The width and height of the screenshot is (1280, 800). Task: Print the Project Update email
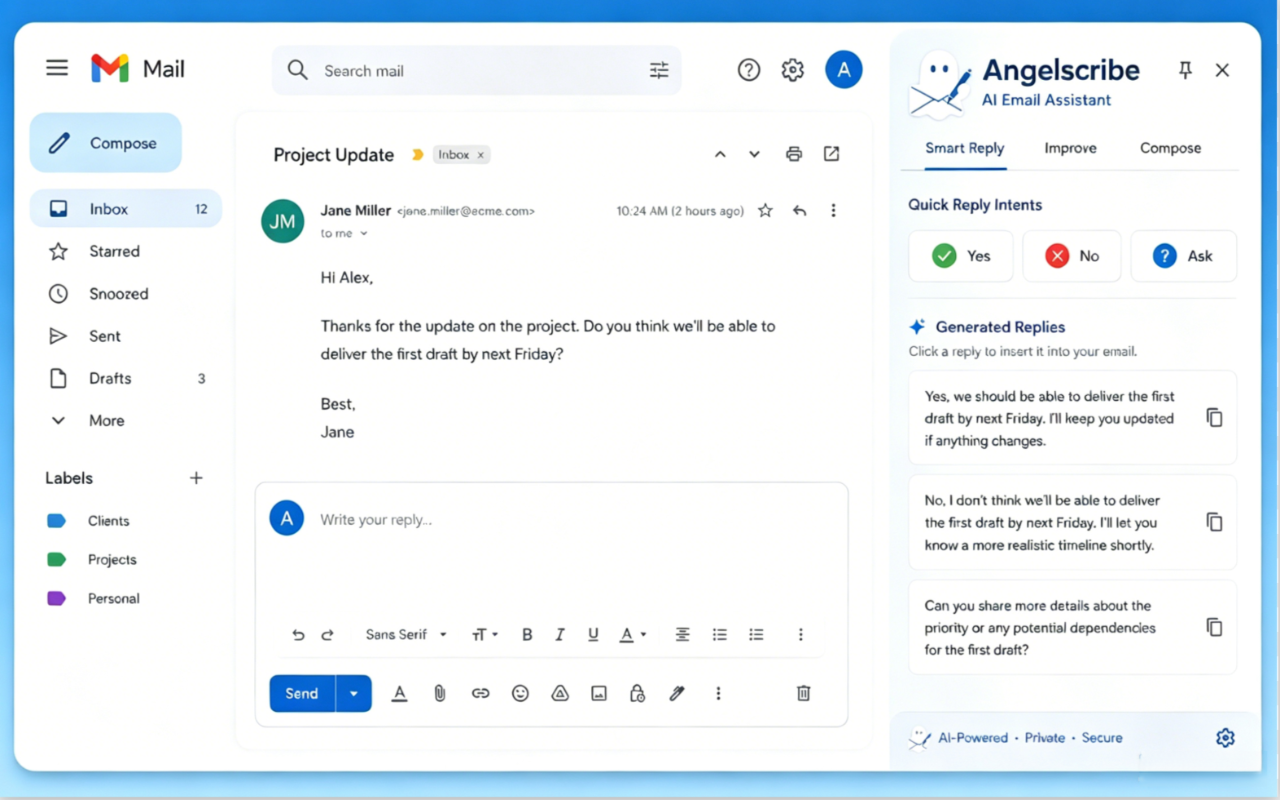click(x=794, y=154)
